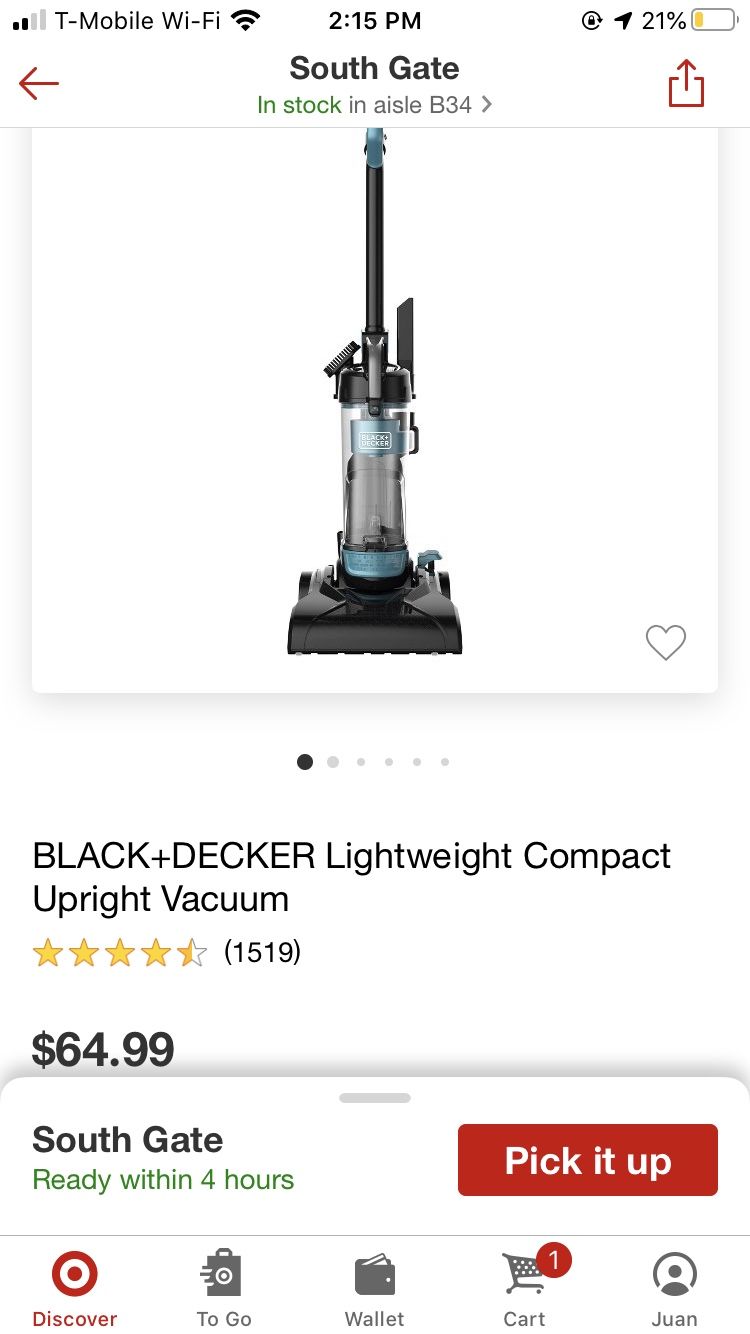Tap the BLACK+DECKER product title
This screenshot has height=1334, width=750.
352,877
